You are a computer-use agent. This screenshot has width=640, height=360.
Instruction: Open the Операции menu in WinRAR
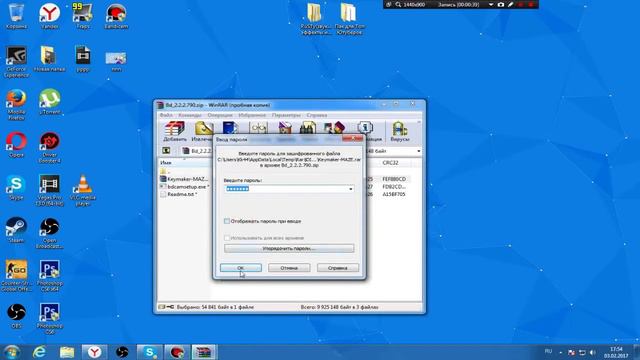pos(220,115)
